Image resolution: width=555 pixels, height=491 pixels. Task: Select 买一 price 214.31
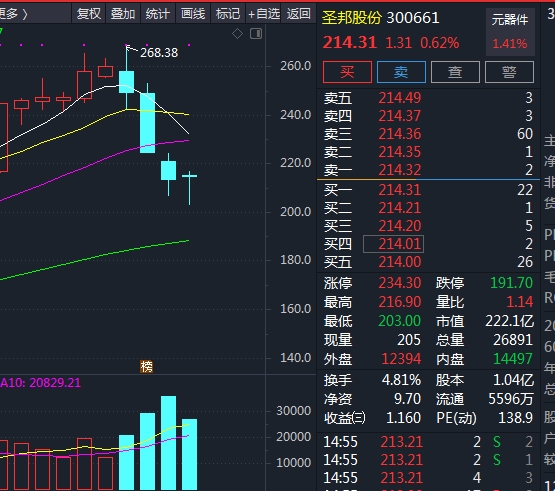tap(400, 190)
